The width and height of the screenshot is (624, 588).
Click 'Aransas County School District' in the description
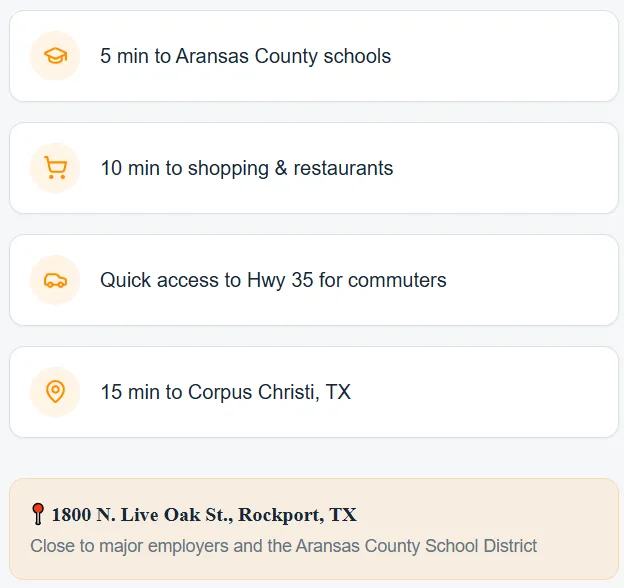[416, 546]
